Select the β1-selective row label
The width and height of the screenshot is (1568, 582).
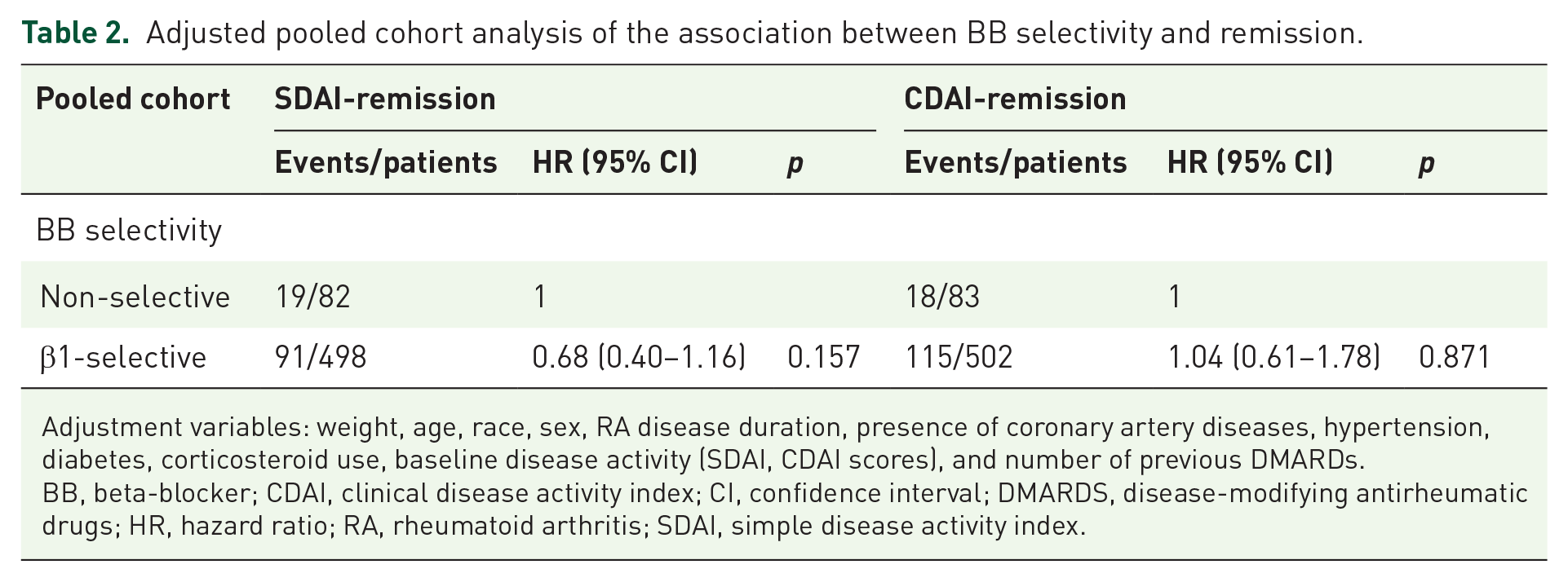point(123,358)
